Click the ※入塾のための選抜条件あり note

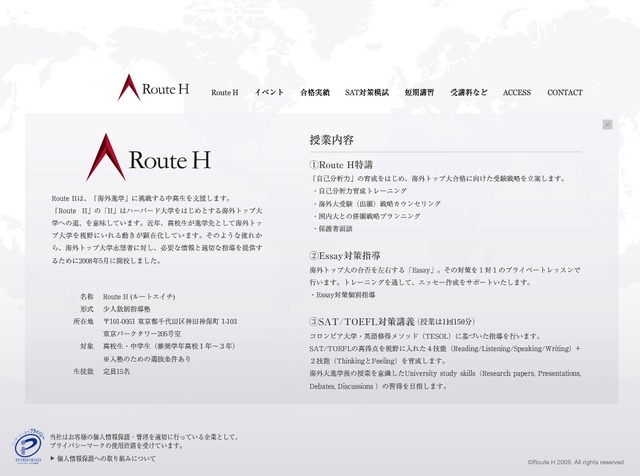147,359
